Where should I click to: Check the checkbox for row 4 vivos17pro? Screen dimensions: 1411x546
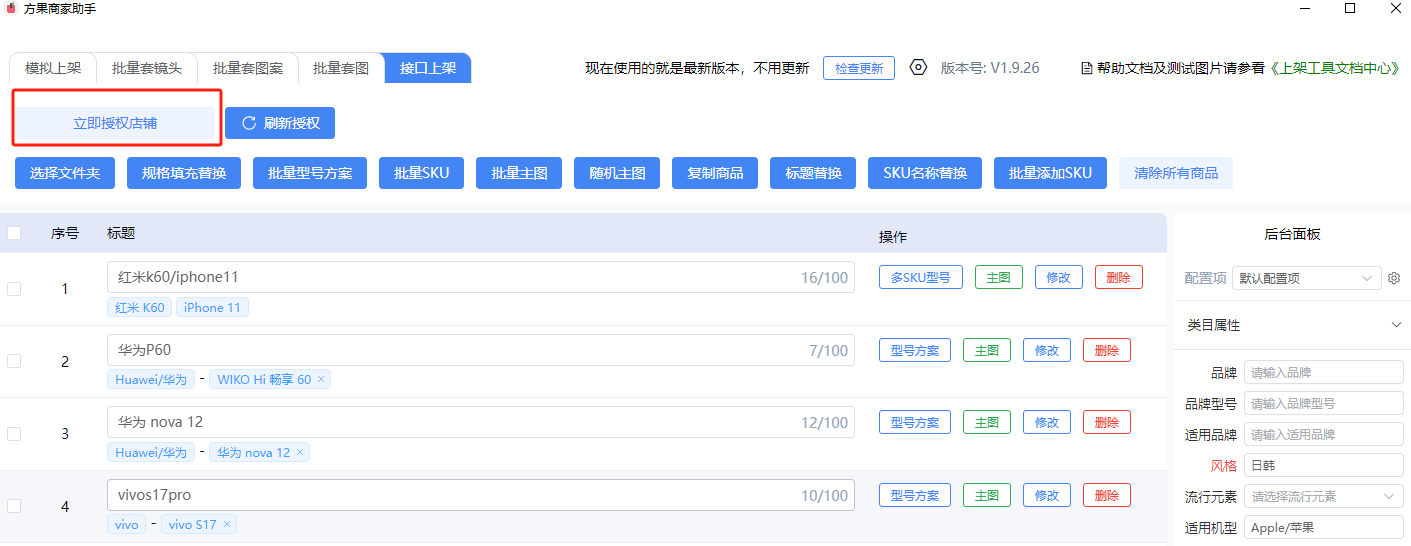coord(14,506)
